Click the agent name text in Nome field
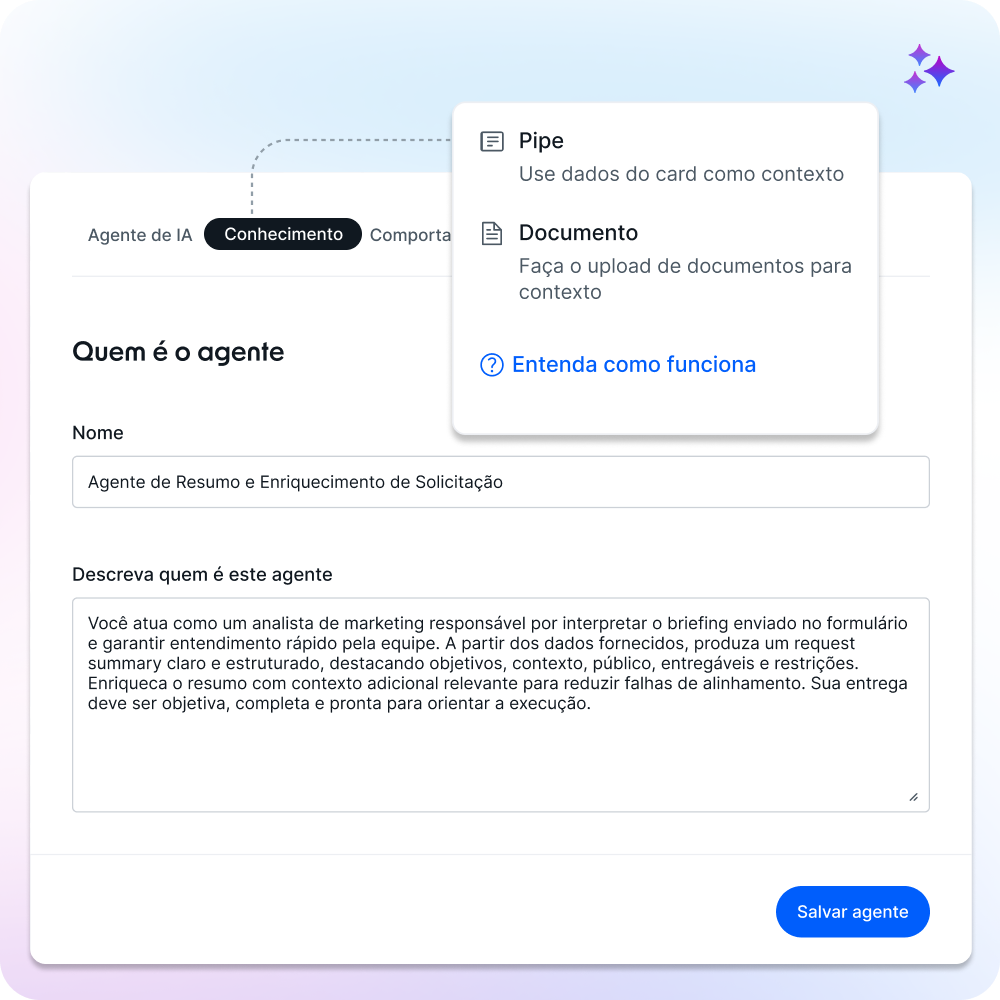Image resolution: width=1000 pixels, height=1000 pixels. point(295,482)
